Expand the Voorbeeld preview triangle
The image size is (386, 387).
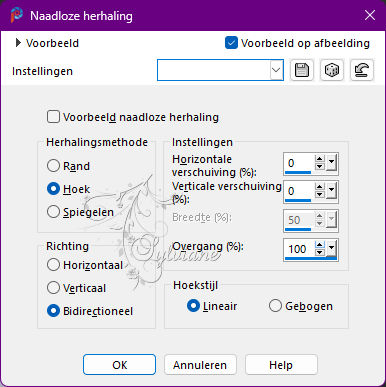tap(18, 43)
